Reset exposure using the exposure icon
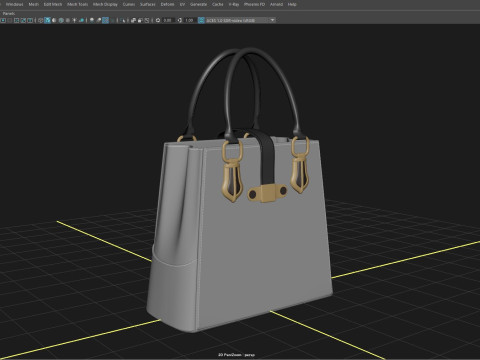 click(x=158, y=20)
